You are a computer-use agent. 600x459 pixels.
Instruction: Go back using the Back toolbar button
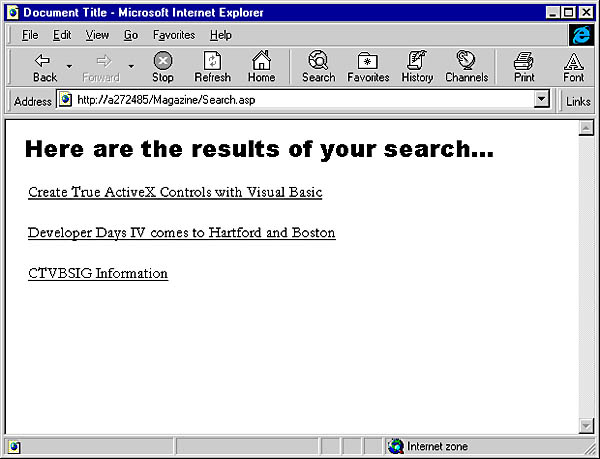pos(44,67)
